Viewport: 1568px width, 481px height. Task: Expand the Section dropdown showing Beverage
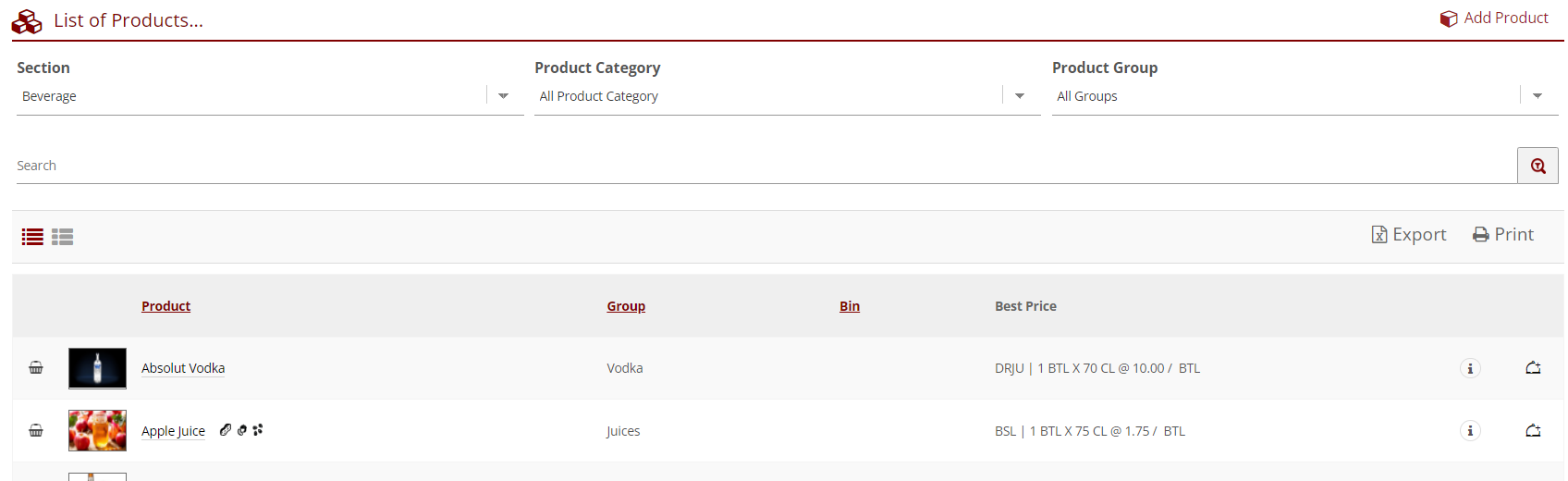(503, 96)
